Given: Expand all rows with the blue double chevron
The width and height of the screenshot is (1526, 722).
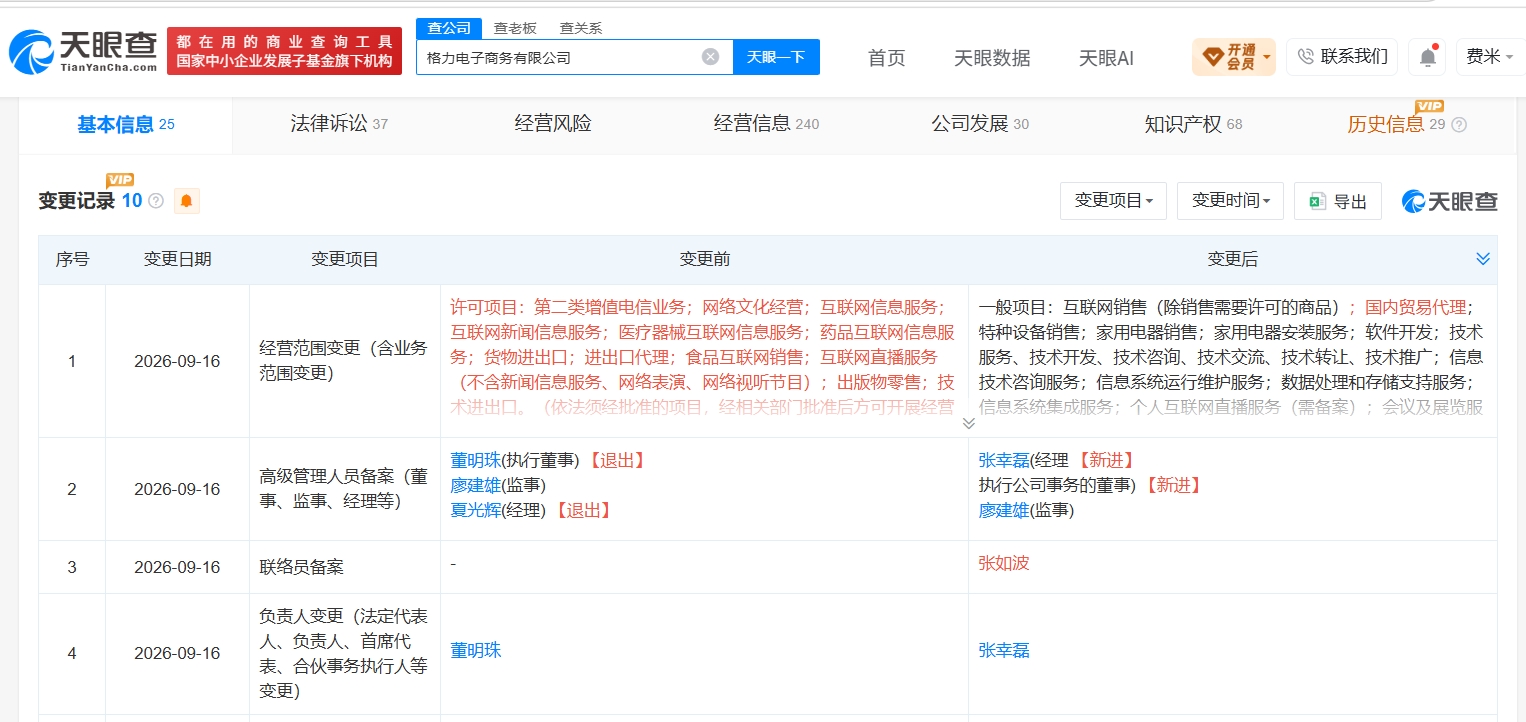Looking at the screenshot, I should click(x=1482, y=259).
